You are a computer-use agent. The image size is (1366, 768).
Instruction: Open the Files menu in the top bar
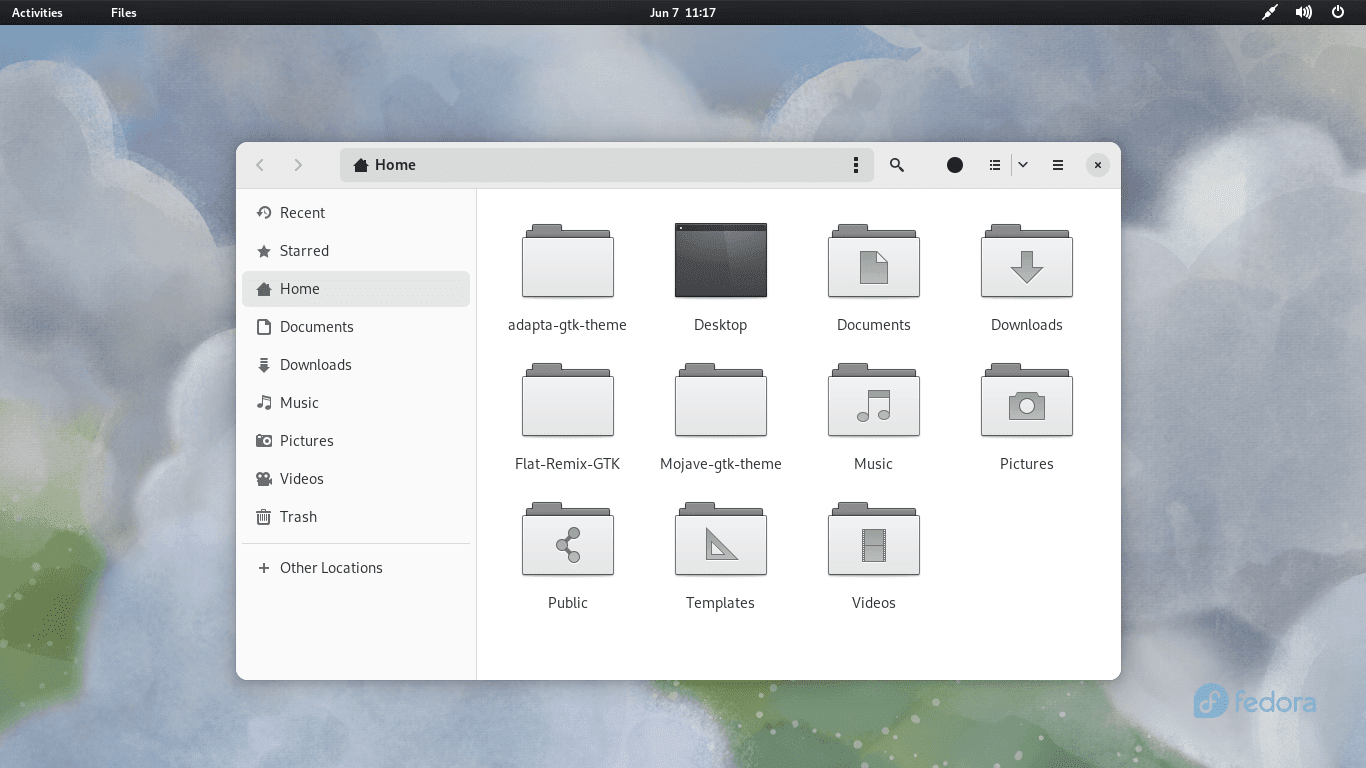point(123,13)
